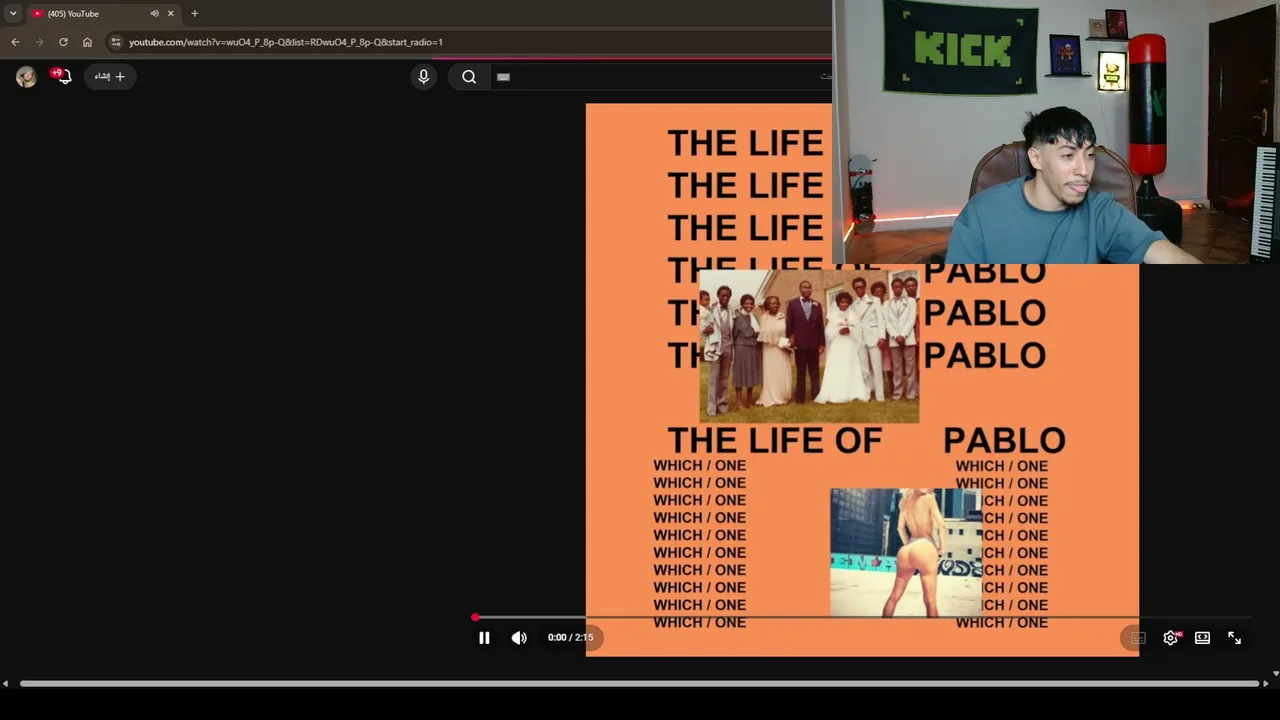Open the video settings gear
This screenshot has height=720, width=1280.
[1170, 638]
